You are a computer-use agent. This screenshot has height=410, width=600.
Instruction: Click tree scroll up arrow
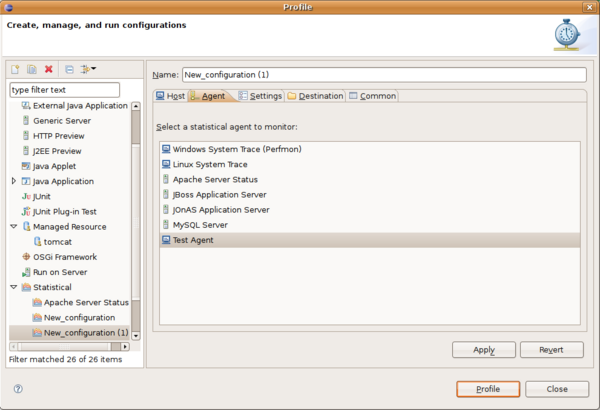pyautogui.click(x=136, y=106)
